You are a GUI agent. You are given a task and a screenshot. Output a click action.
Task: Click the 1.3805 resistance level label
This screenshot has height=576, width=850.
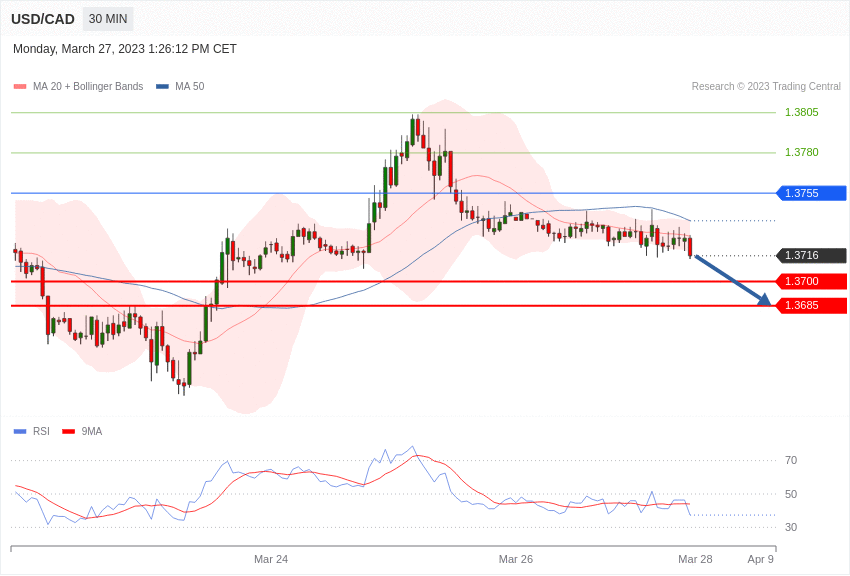802,112
